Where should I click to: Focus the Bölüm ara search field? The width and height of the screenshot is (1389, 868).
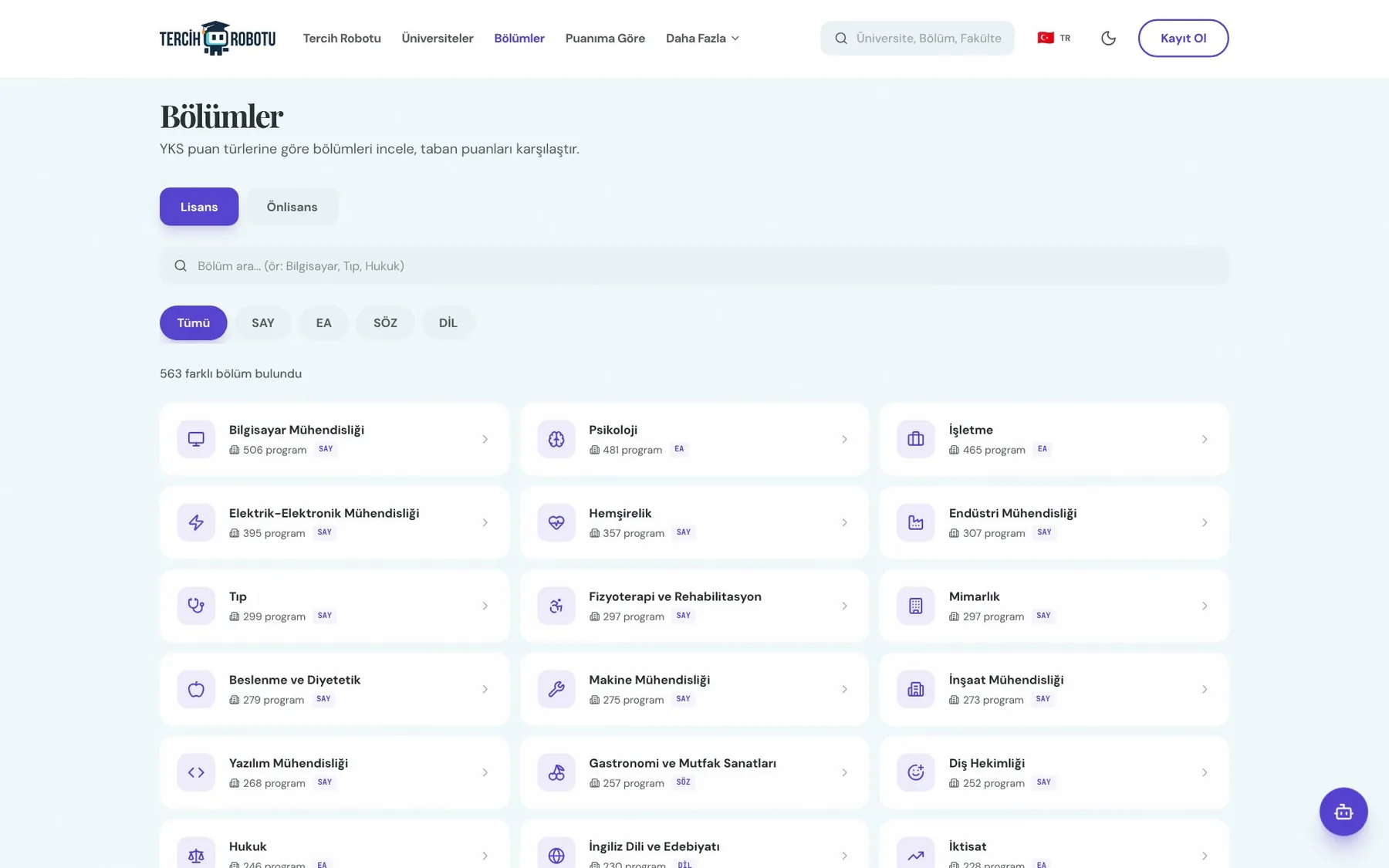(694, 265)
